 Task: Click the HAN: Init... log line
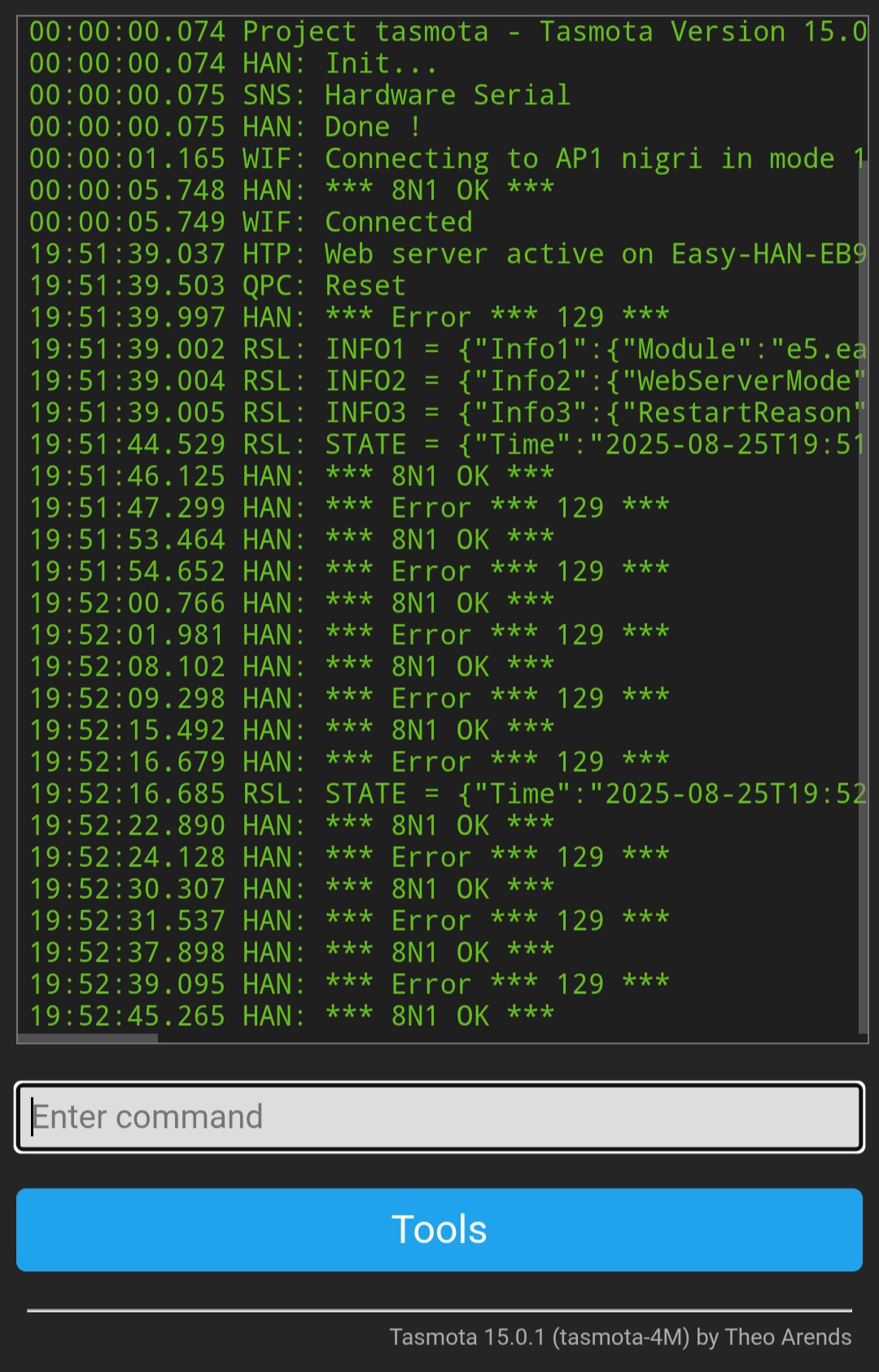click(233, 64)
